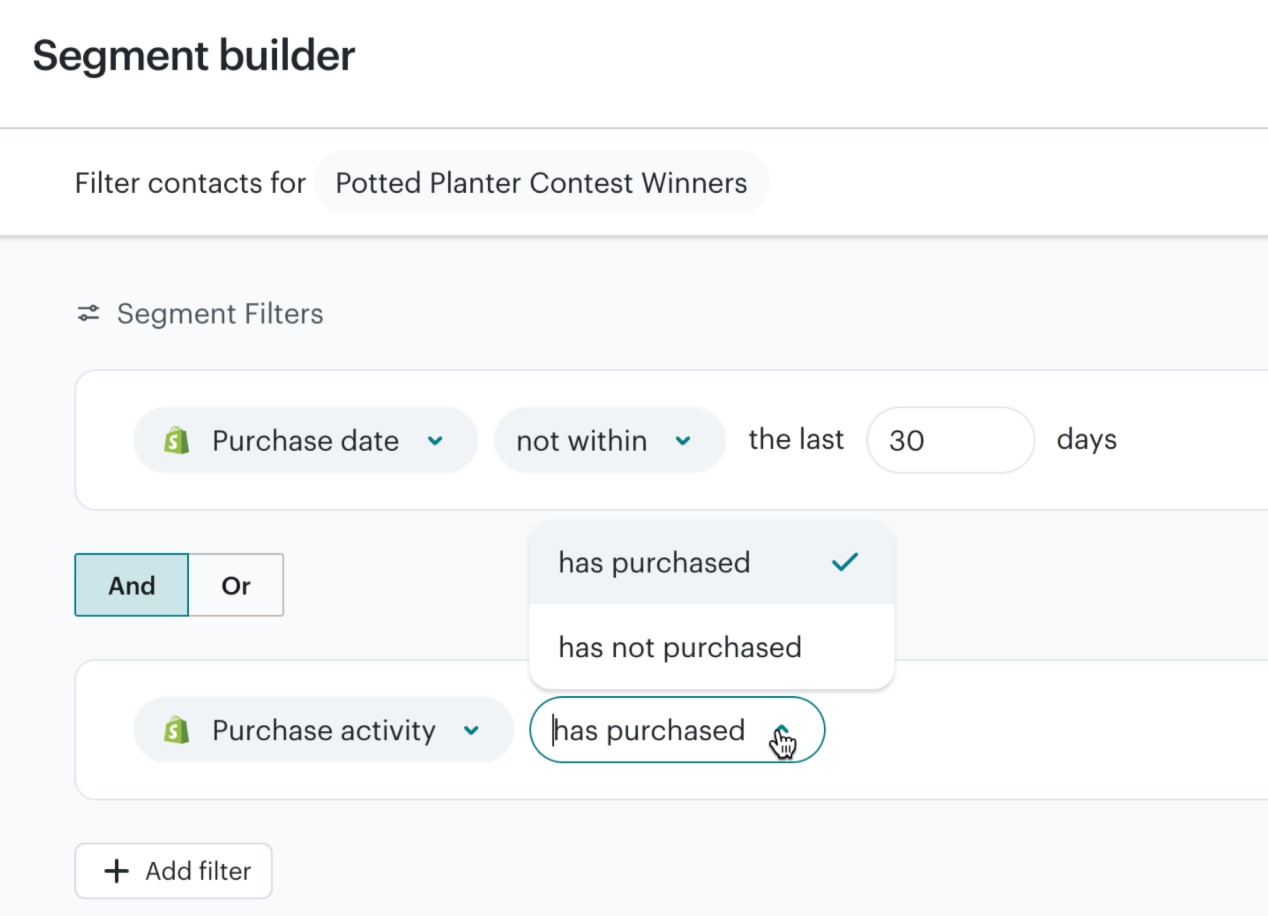
Task: Select has not purchased from the list
Action: tap(678, 647)
